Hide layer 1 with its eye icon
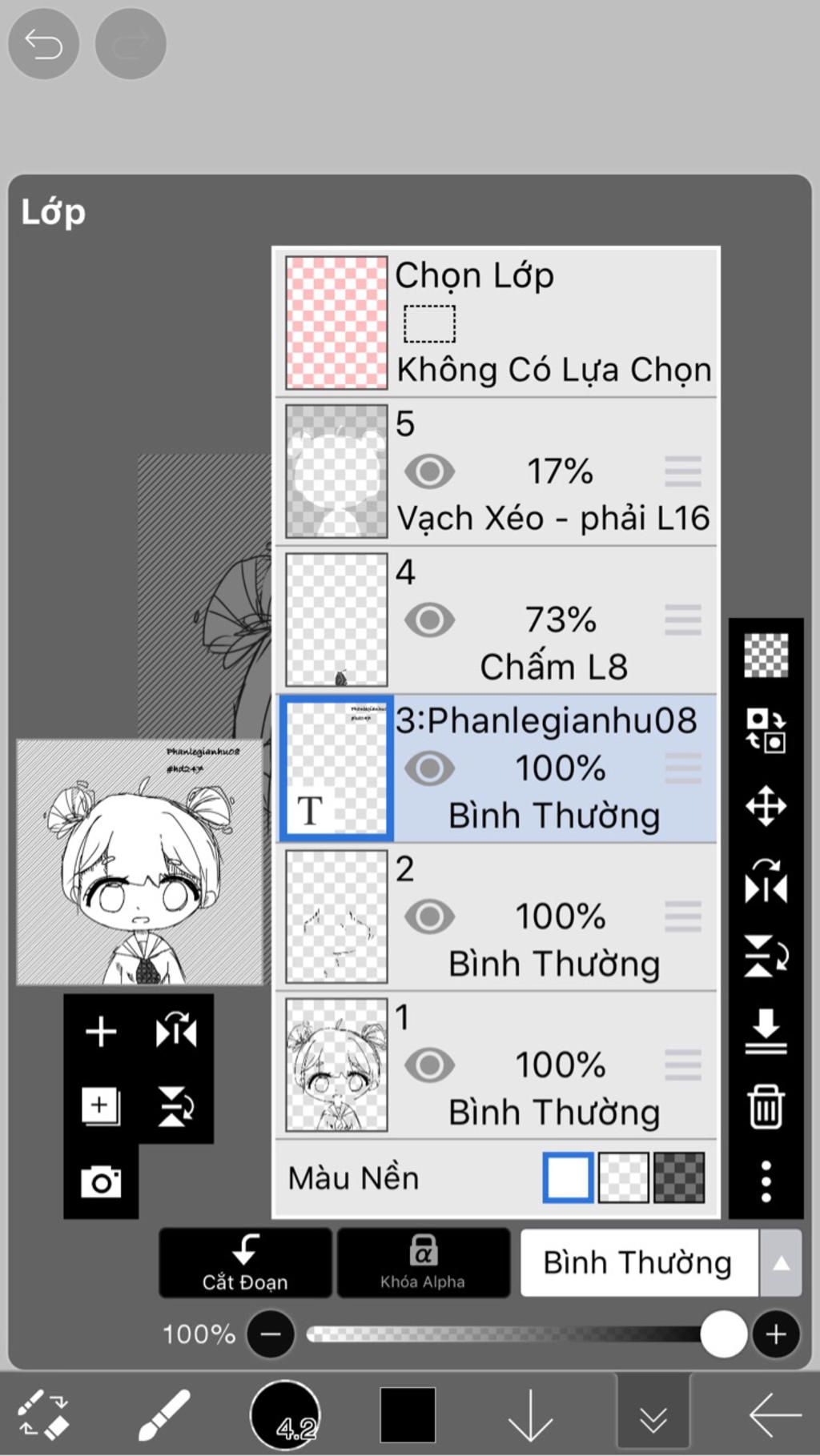 click(429, 1065)
